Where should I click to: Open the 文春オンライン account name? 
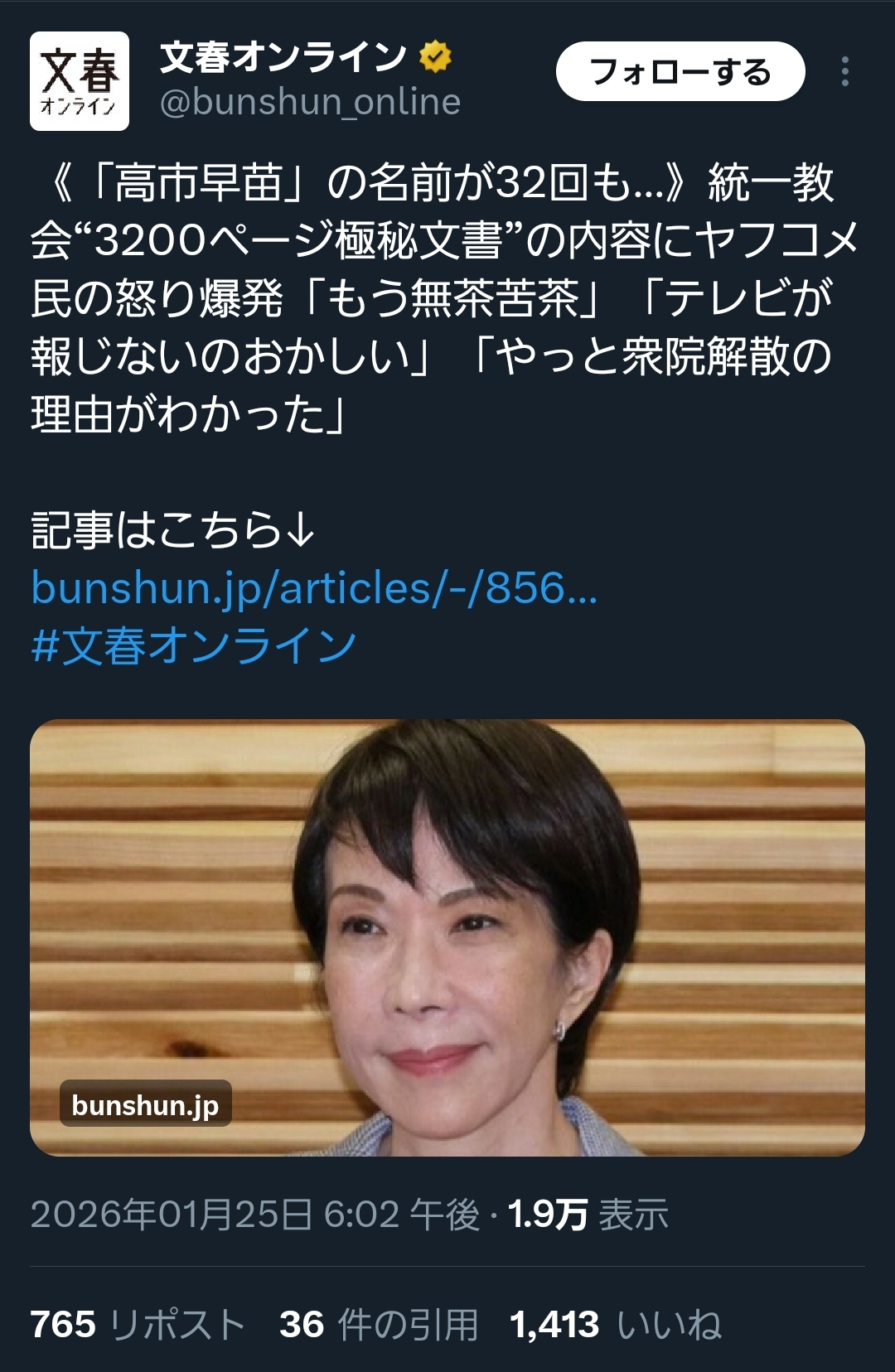(x=283, y=57)
